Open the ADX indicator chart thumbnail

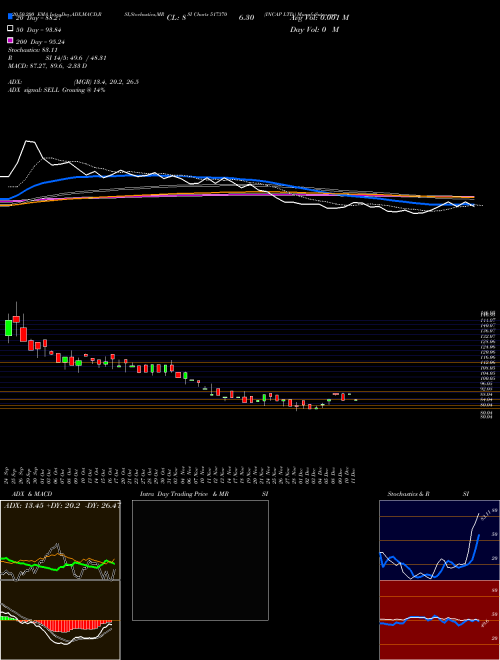click(60, 540)
